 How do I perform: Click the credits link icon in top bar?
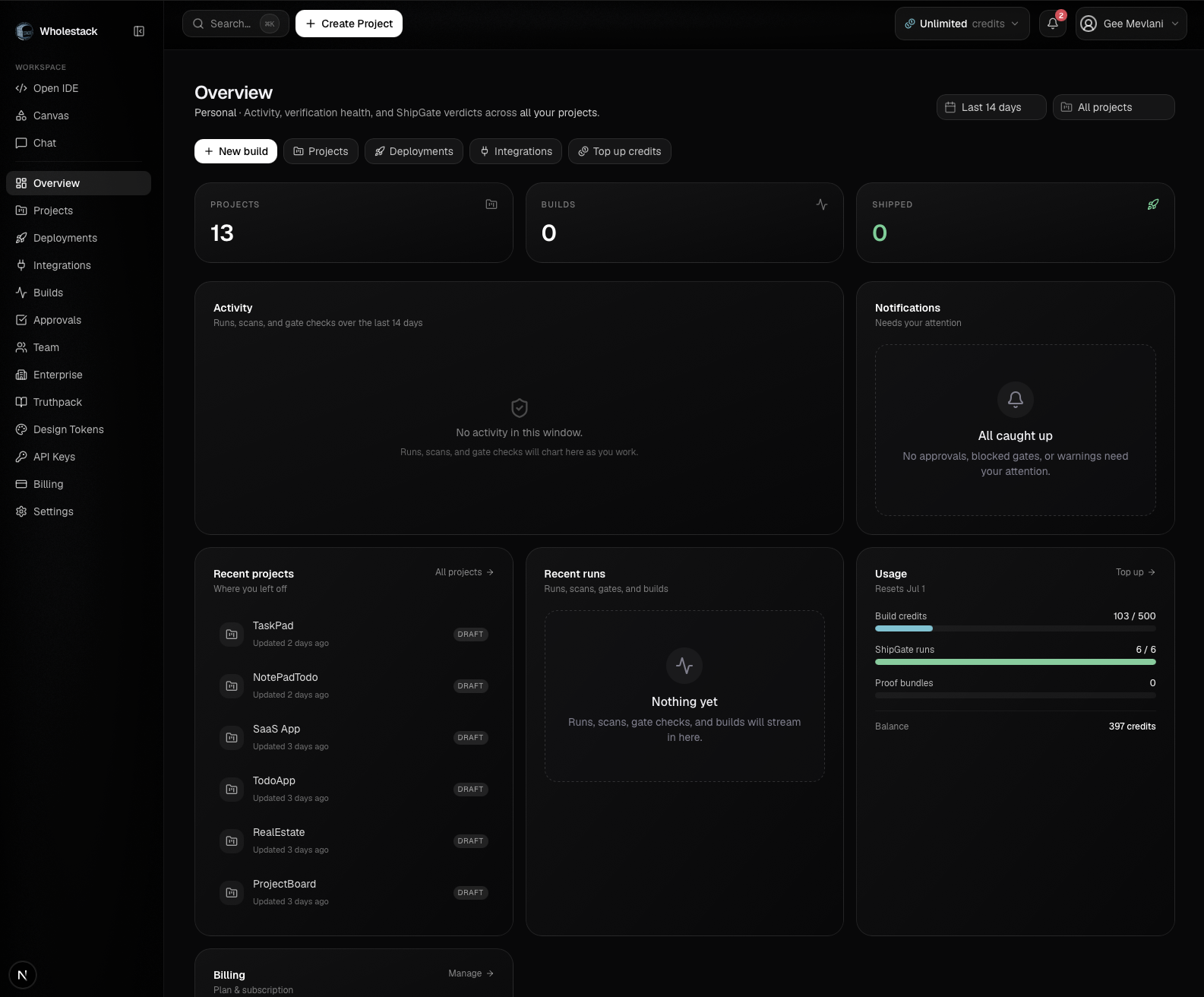(x=909, y=24)
